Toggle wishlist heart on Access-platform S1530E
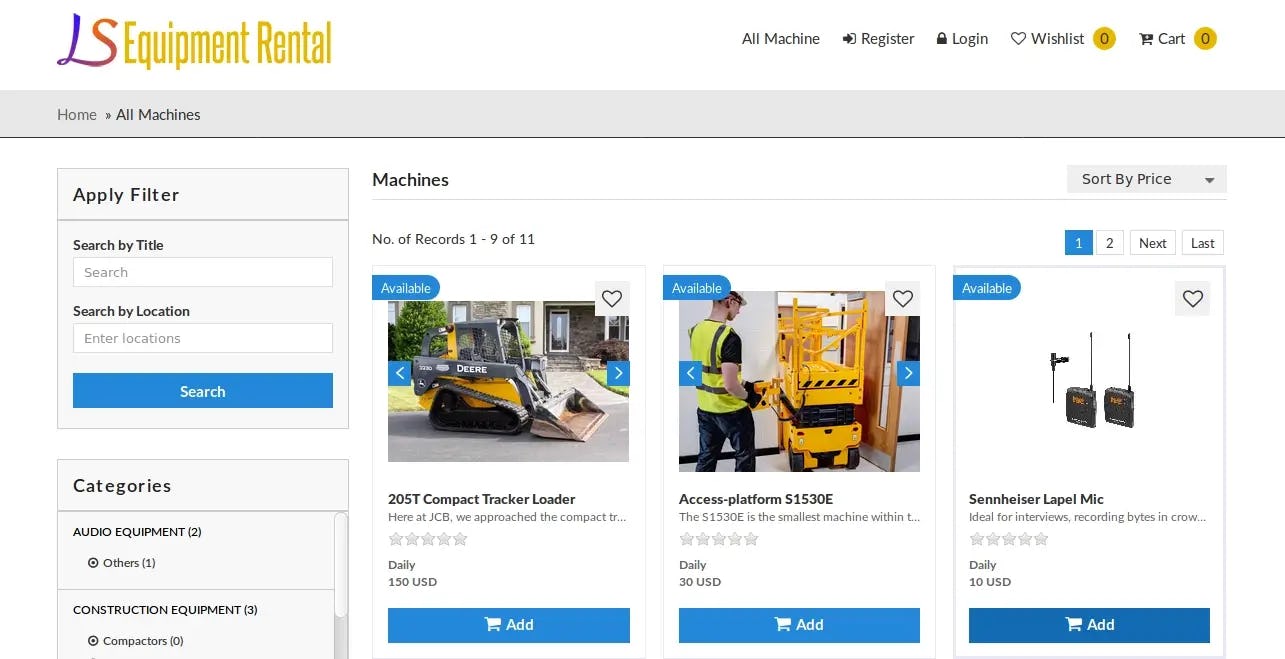The image size is (1285, 659). pos(902,298)
